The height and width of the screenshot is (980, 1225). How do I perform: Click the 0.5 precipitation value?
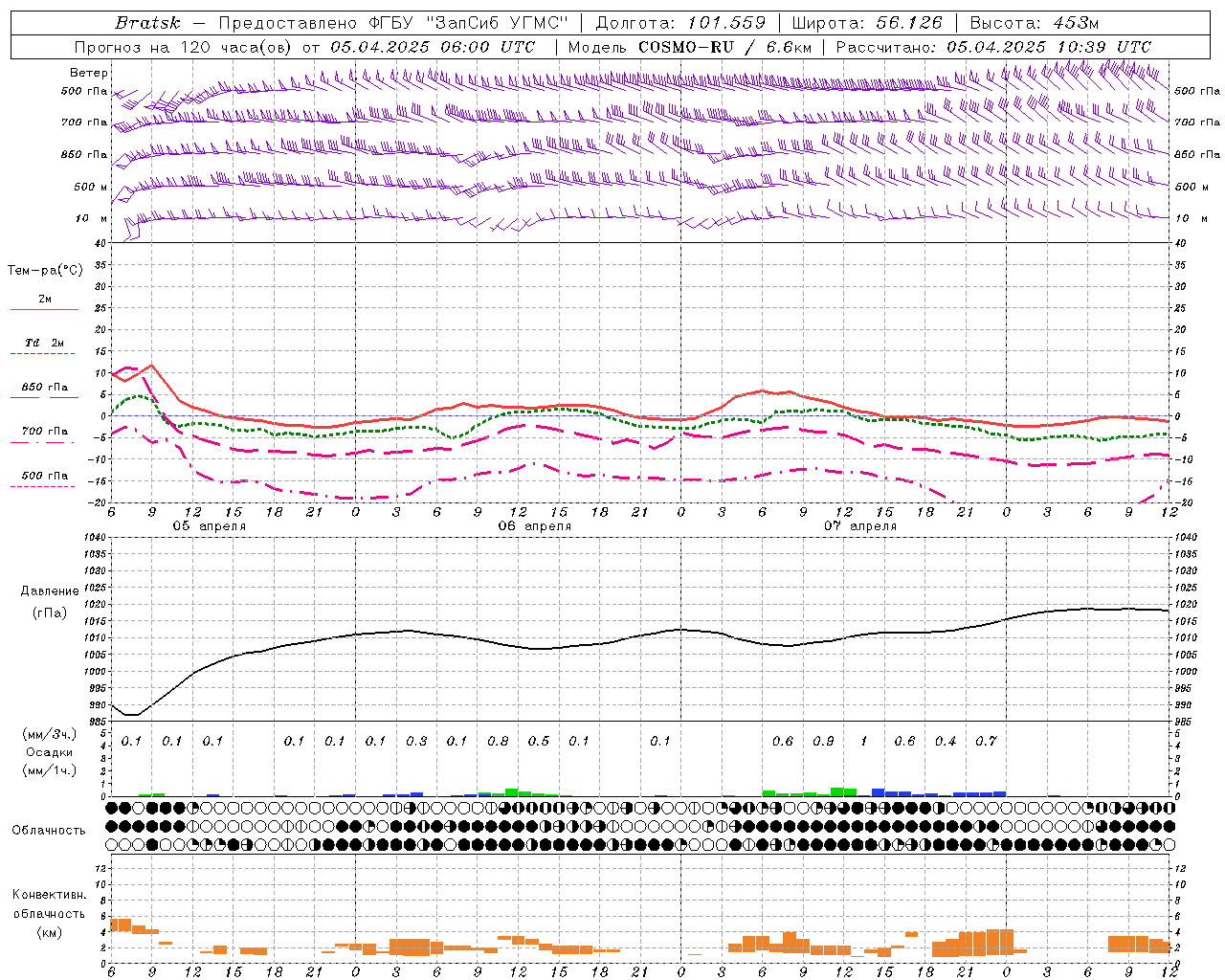coord(539,742)
